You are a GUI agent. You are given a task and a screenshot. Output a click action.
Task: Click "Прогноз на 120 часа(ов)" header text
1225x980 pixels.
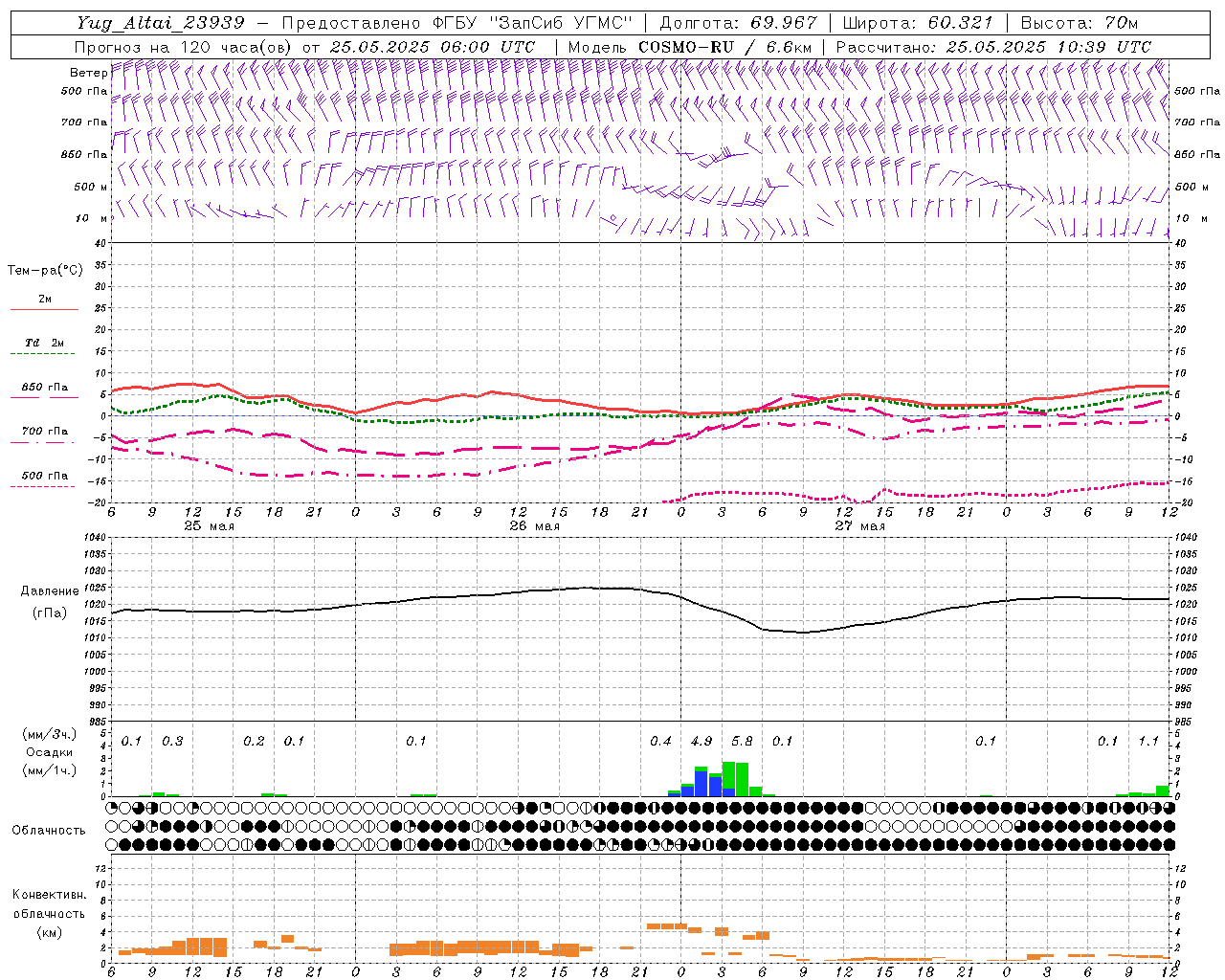tap(184, 47)
